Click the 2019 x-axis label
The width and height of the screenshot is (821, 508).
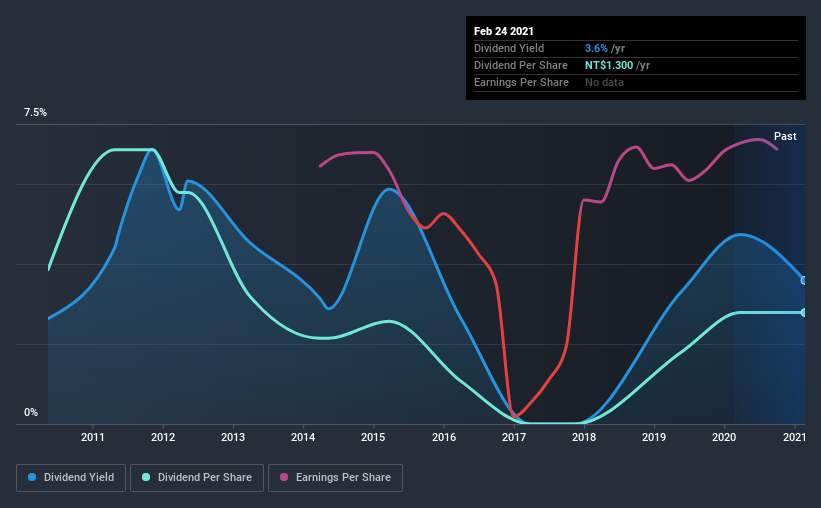pyautogui.click(x=654, y=437)
